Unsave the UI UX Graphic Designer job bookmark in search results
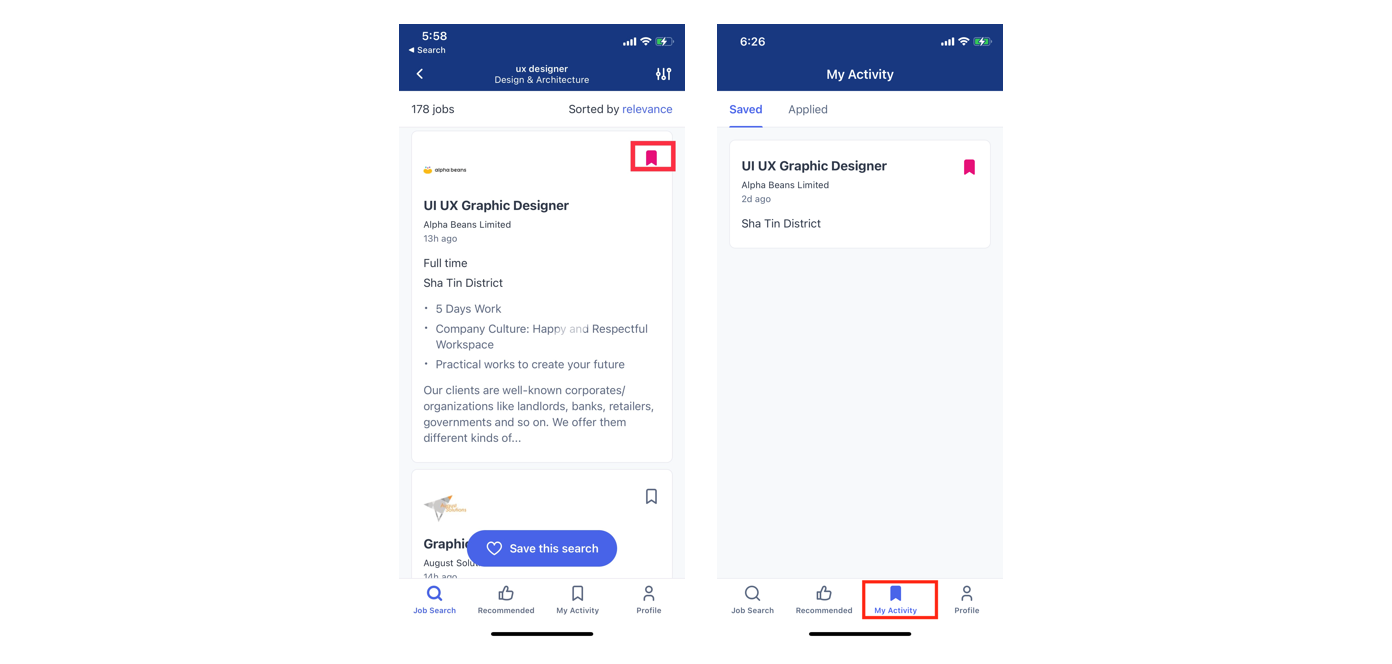 pyautogui.click(x=652, y=157)
